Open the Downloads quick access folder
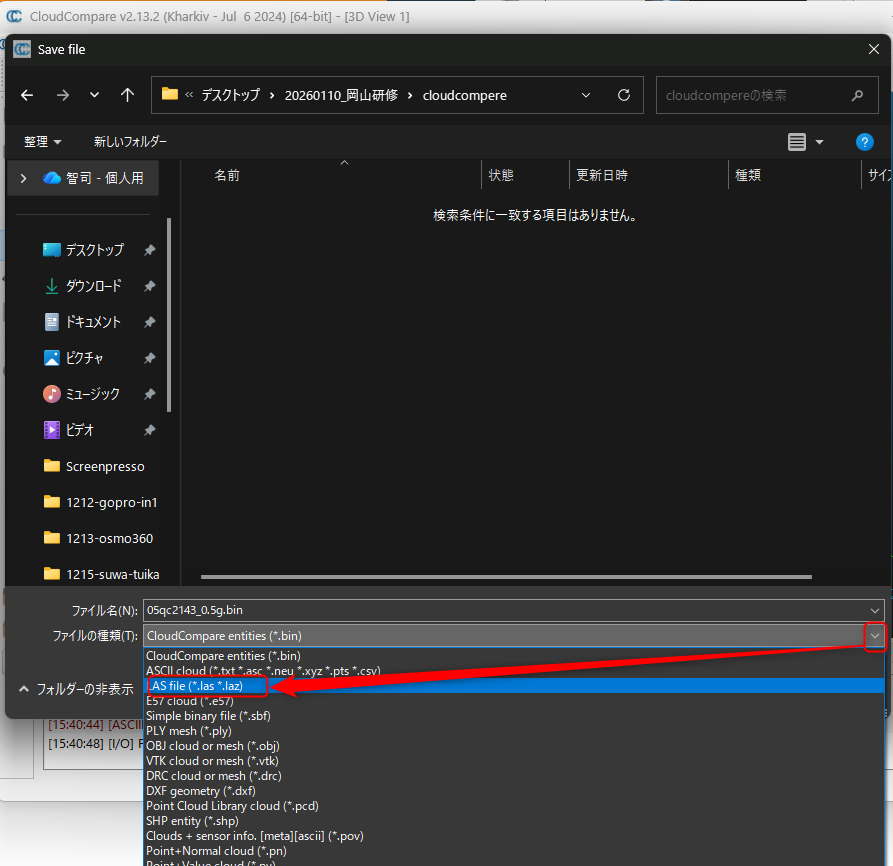Image resolution: width=893 pixels, height=866 pixels. 93,286
